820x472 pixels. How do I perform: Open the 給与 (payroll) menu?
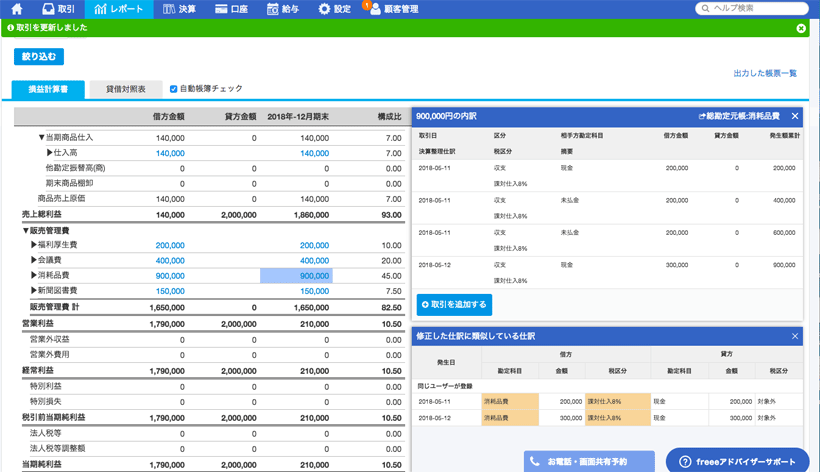click(x=285, y=9)
